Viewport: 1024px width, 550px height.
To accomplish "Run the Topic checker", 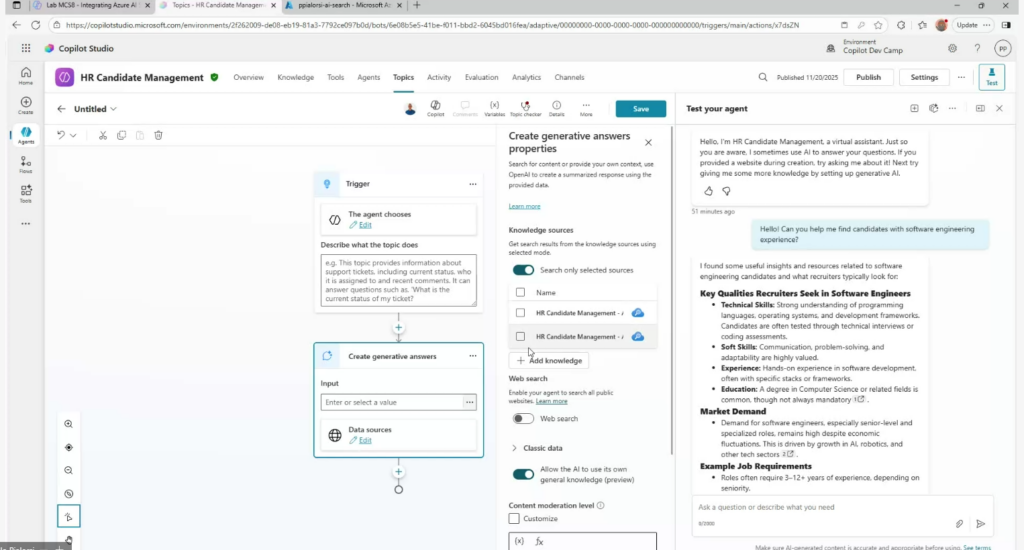I will coord(525,108).
